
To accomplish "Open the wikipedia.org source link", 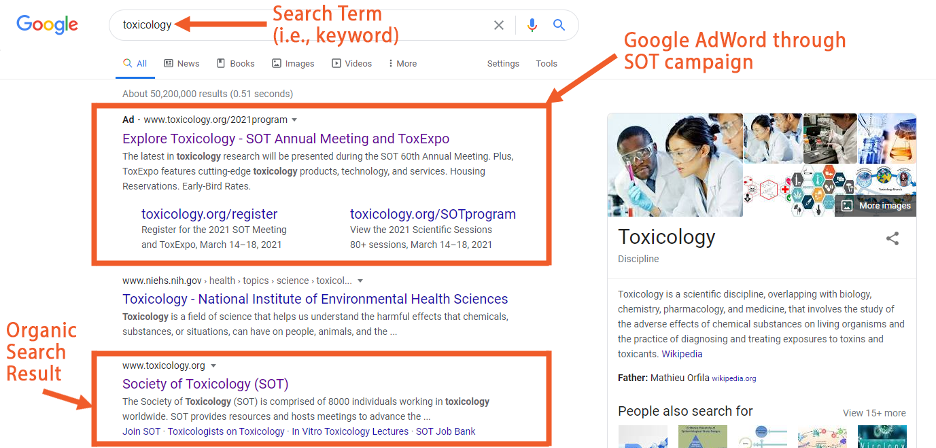I will pyautogui.click(x=734, y=379).
